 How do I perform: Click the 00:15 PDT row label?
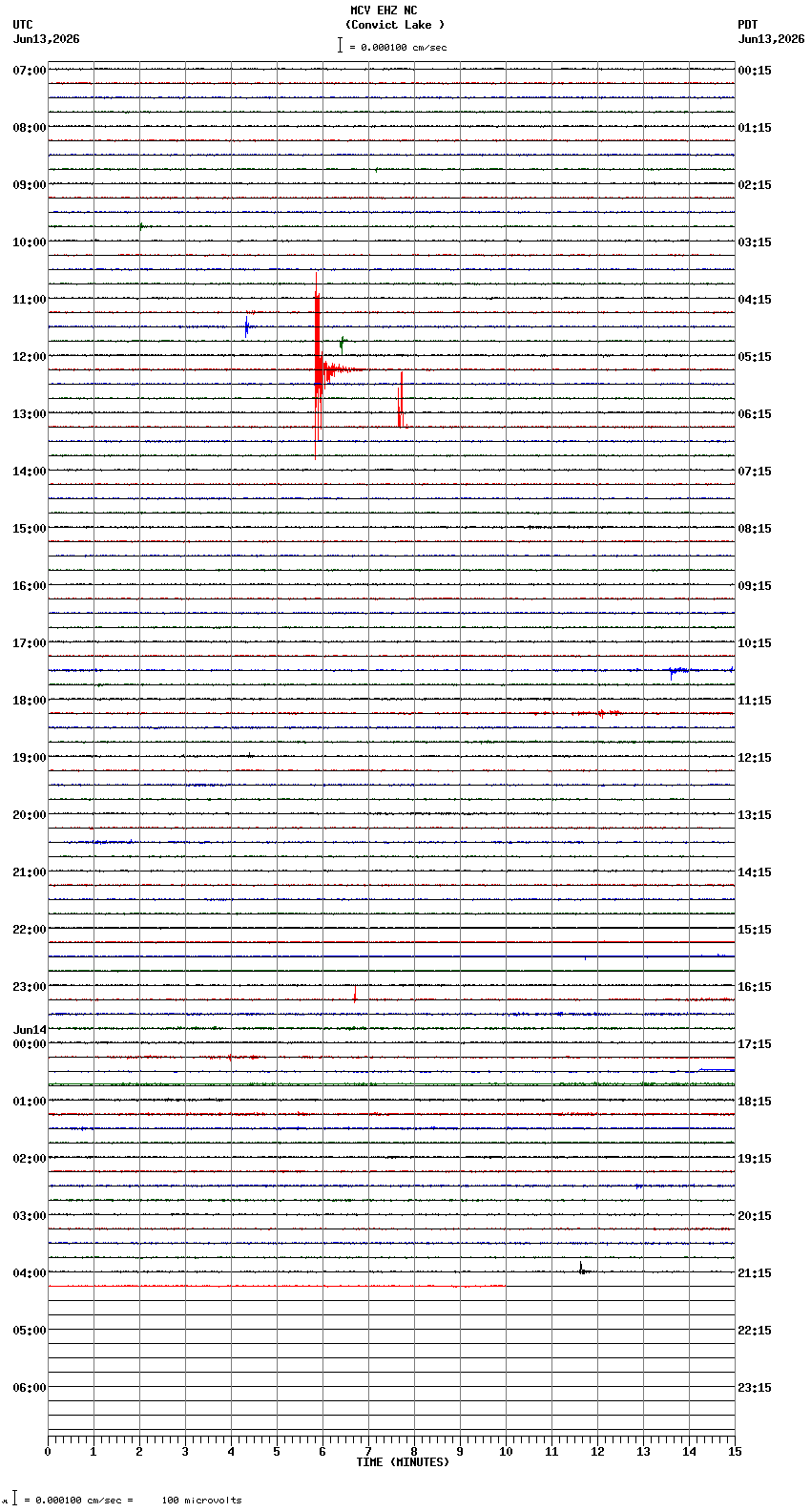(x=755, y=71)
